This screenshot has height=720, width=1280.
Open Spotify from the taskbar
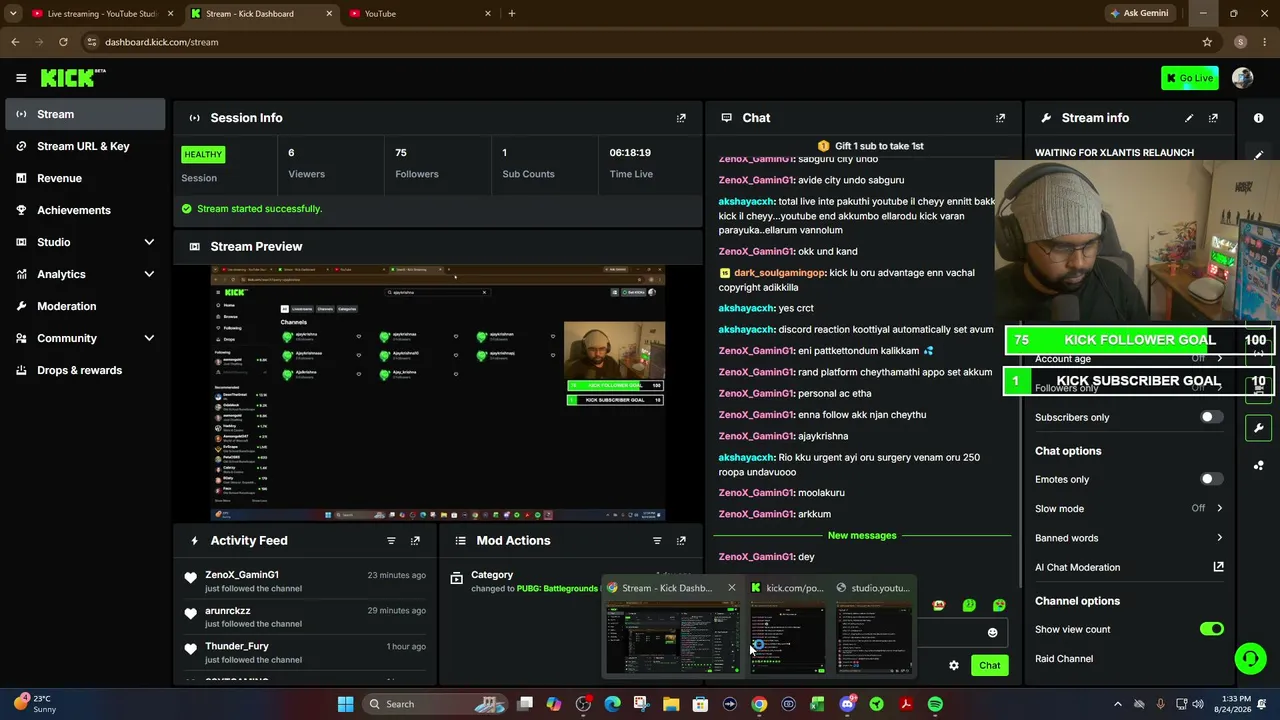tap(935, 704)
